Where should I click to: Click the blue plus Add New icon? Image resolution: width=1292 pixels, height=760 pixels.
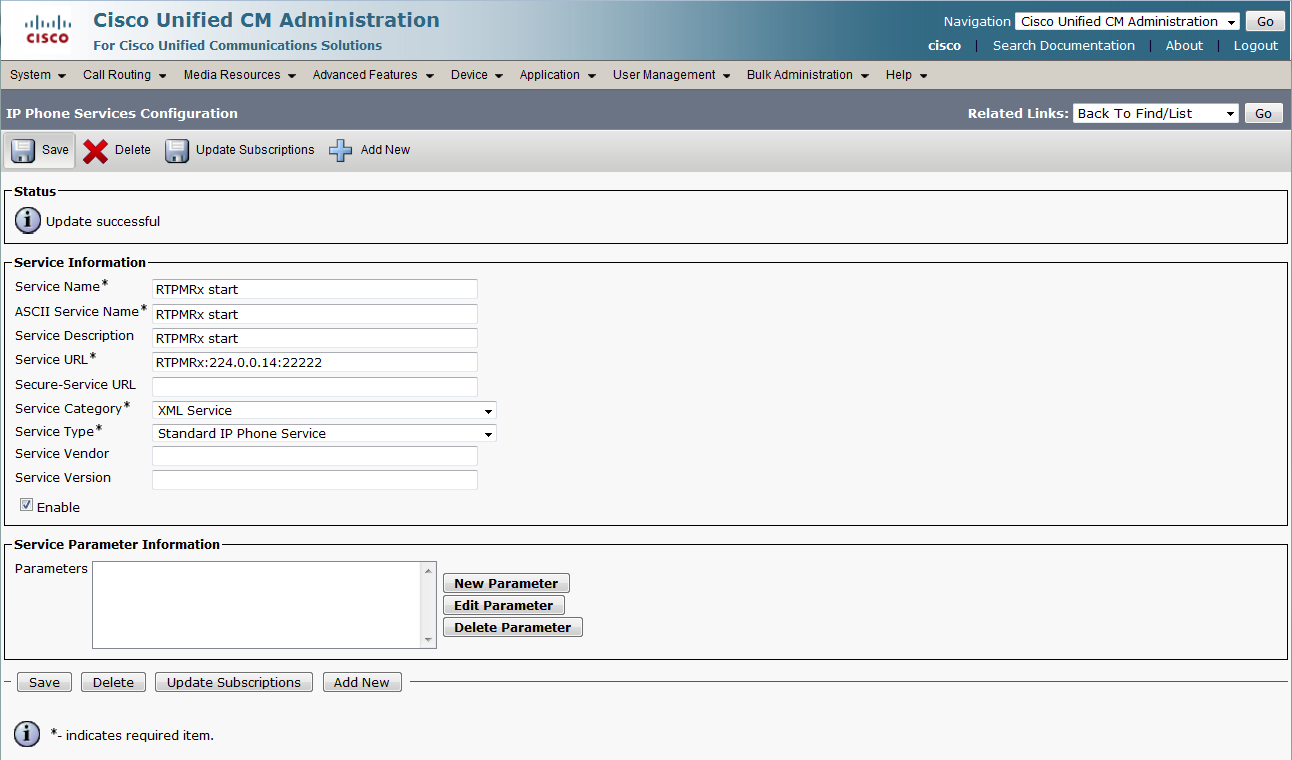pos(341,150)
